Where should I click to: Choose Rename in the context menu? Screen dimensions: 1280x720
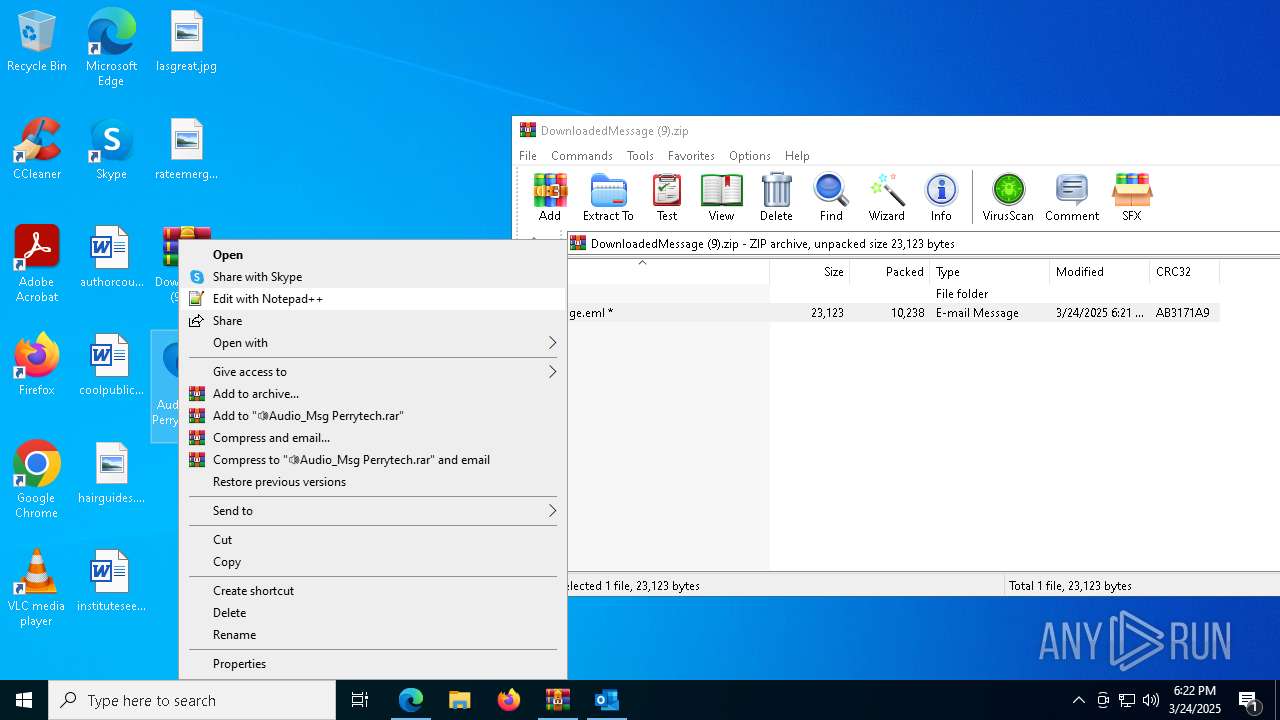373,635
